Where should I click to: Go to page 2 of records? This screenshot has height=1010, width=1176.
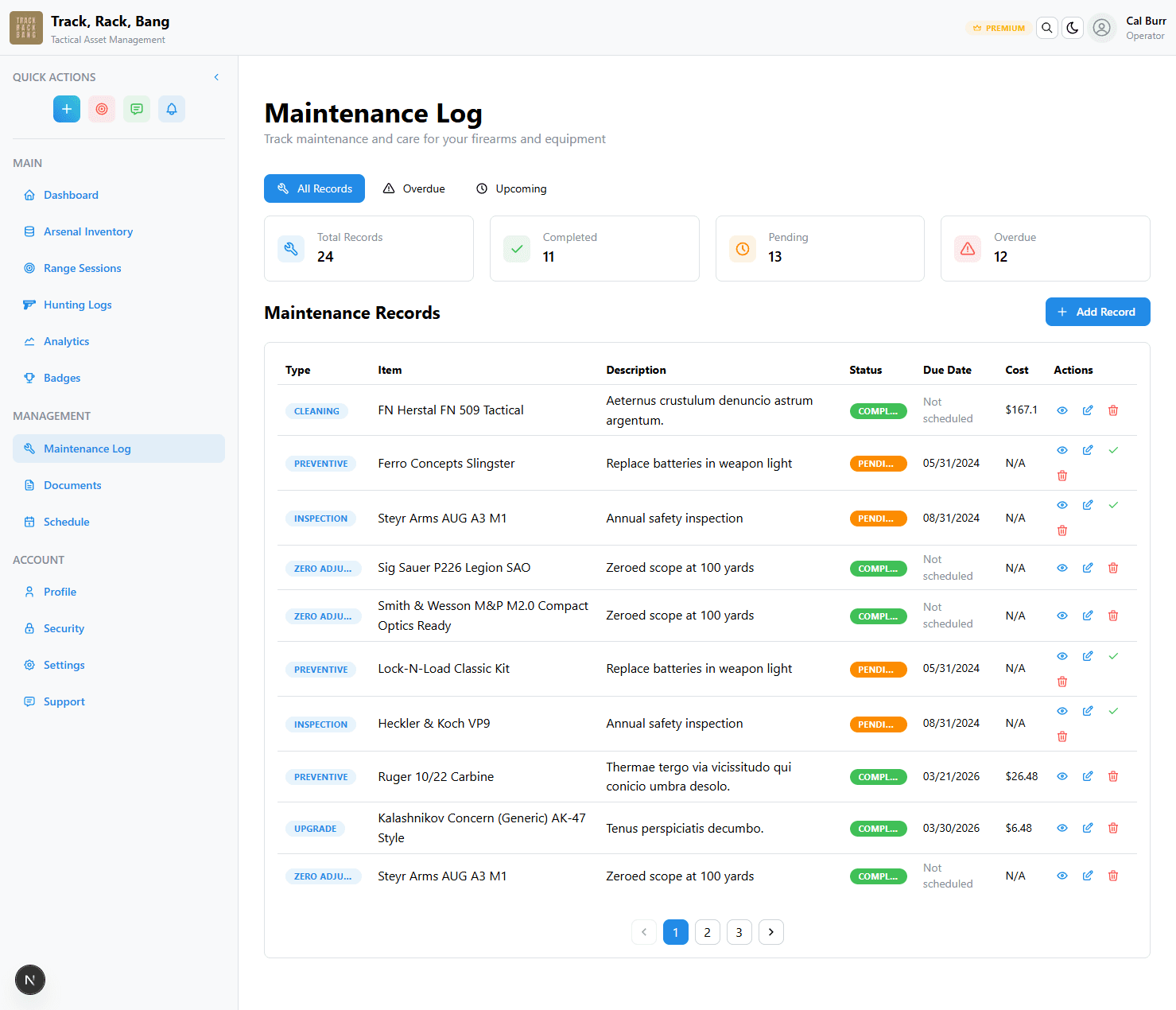click(708, 932)
